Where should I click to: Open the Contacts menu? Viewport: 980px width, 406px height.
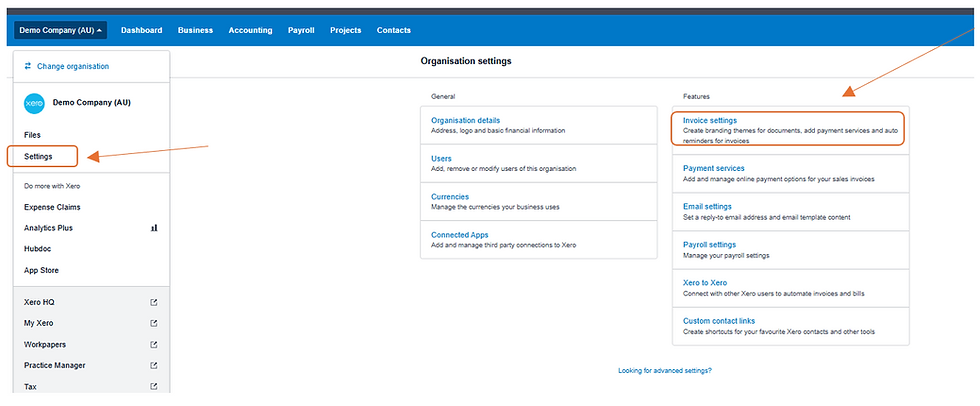click(394, 30)
